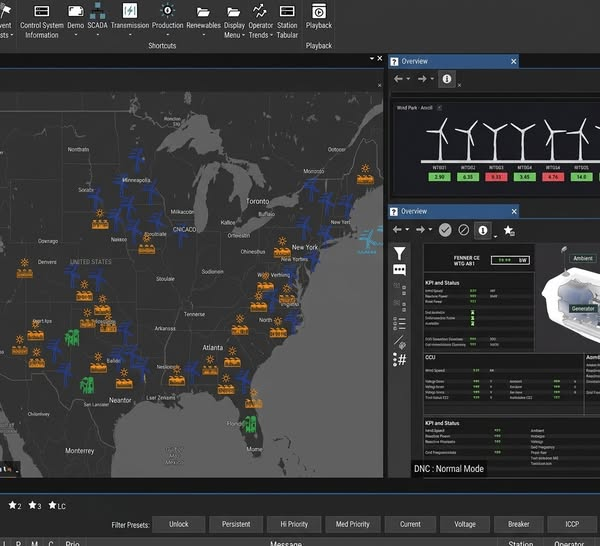
Task: Toggle the Persistent filter preset
Action: coord(236,524)
